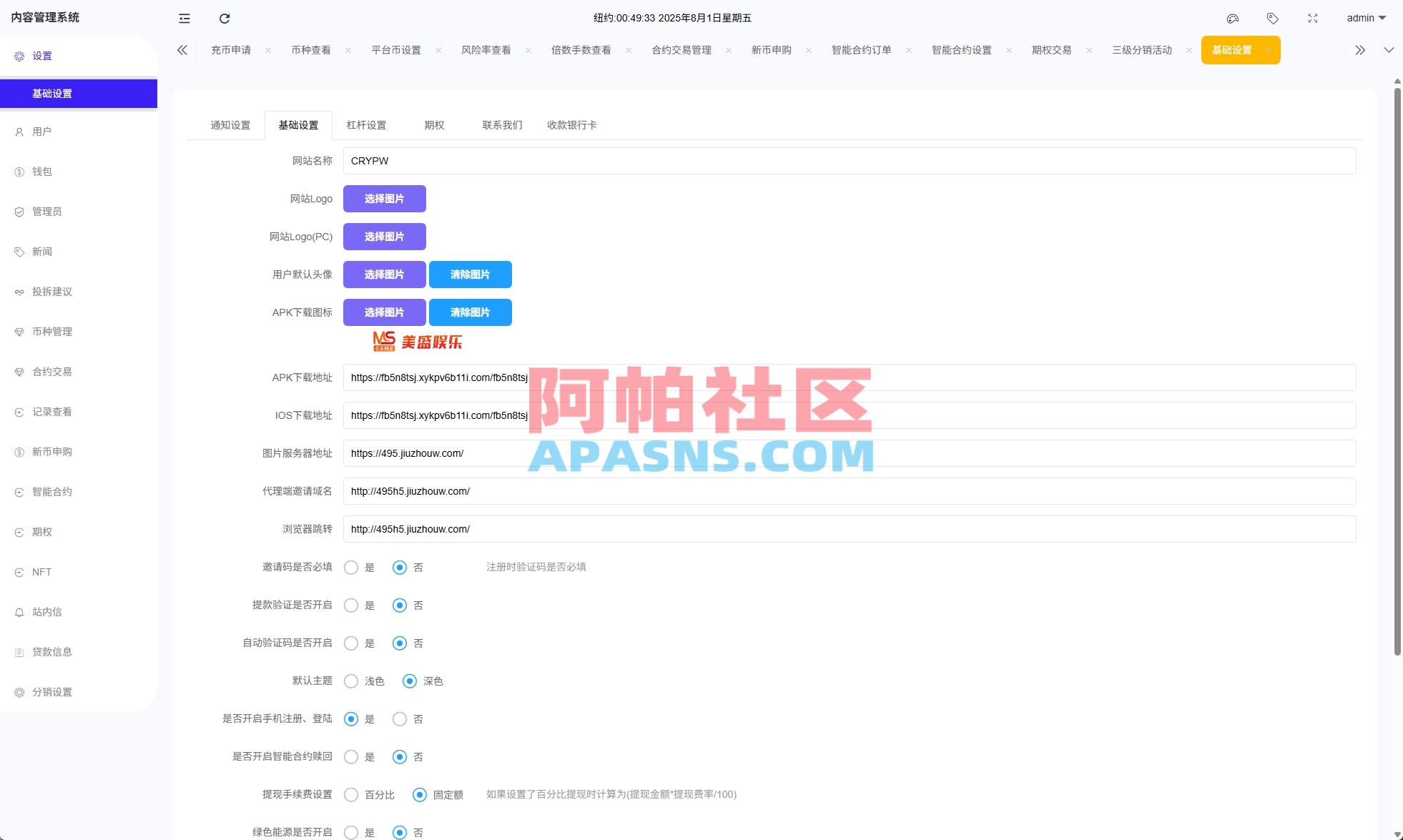Click 选择图片 for 网站Logo

[385, 199]
